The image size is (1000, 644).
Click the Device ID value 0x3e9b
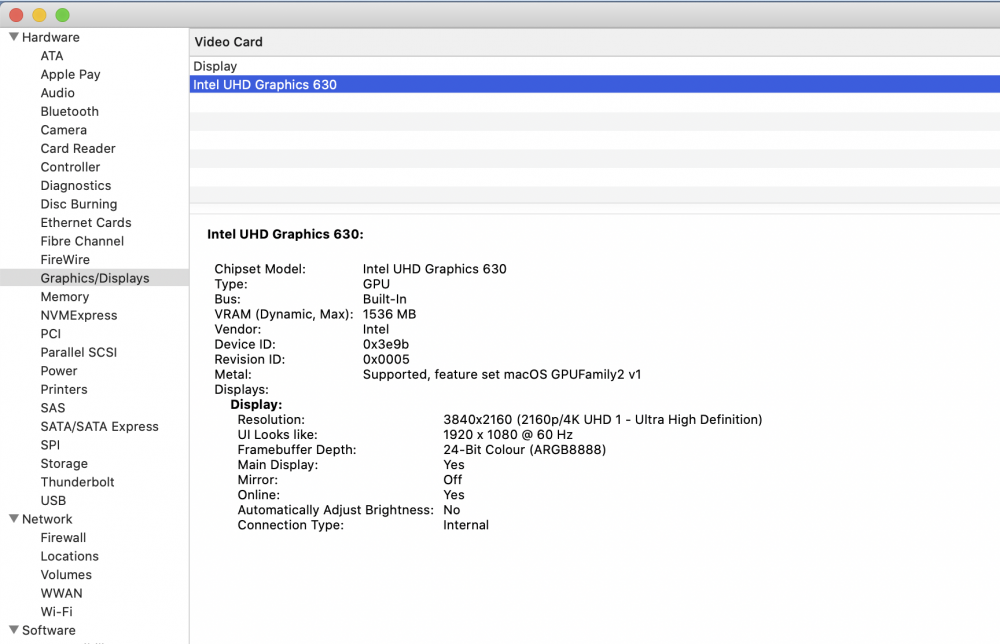click(386, 344)
